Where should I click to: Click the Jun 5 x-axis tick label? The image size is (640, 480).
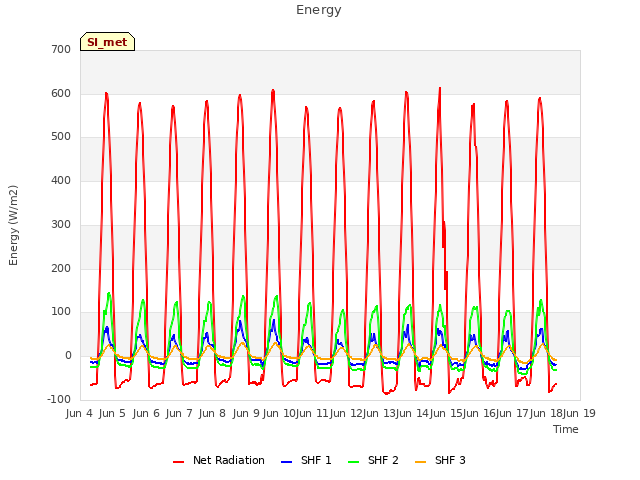coord(112,413)
